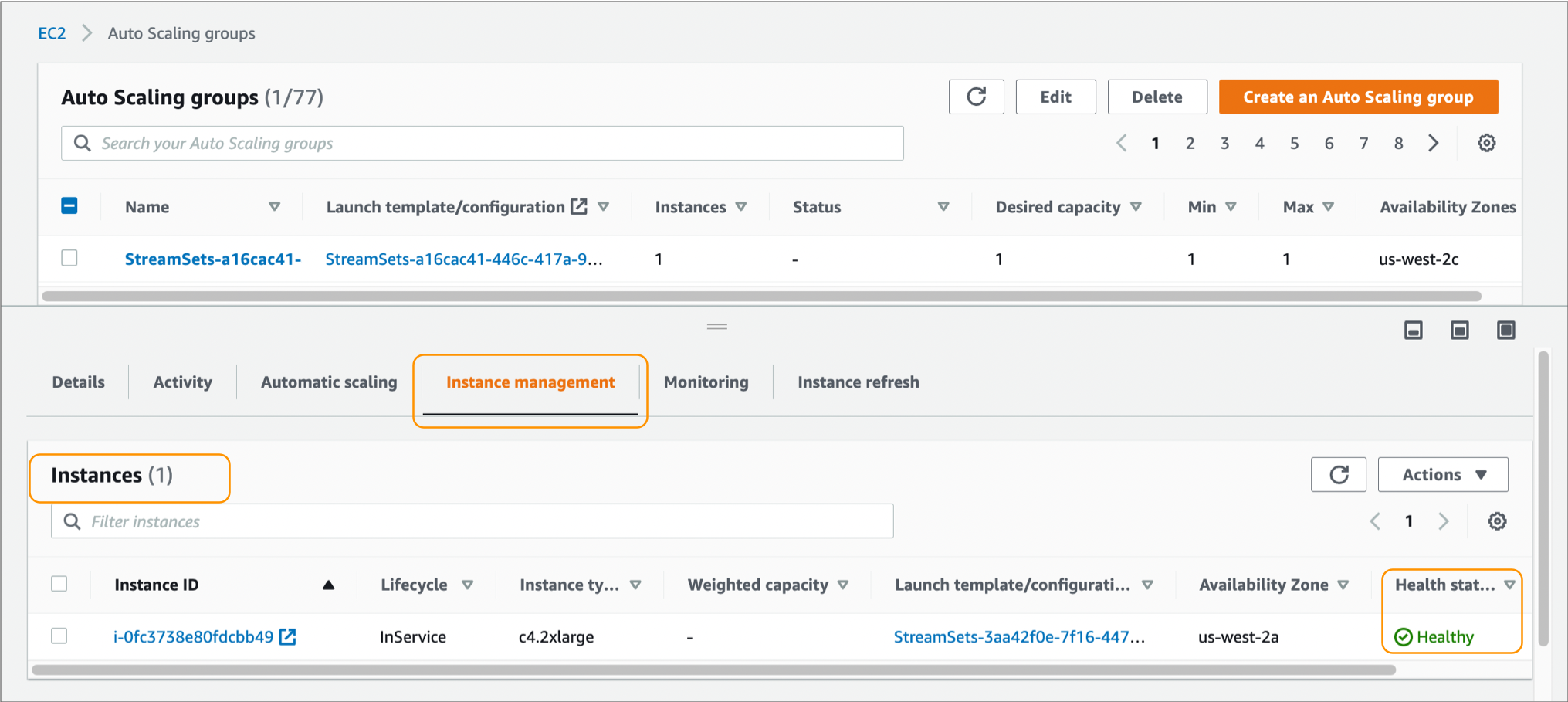
Task: Open instance i-0fc3738e80fdcbb49 via external link icon
Action: pos(288,636)
